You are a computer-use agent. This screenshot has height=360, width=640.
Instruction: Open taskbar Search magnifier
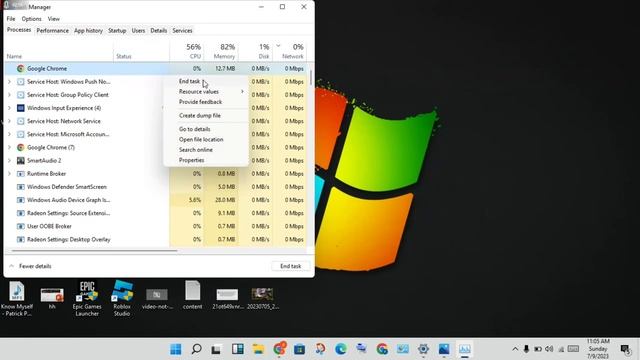[x=196, y=349]
